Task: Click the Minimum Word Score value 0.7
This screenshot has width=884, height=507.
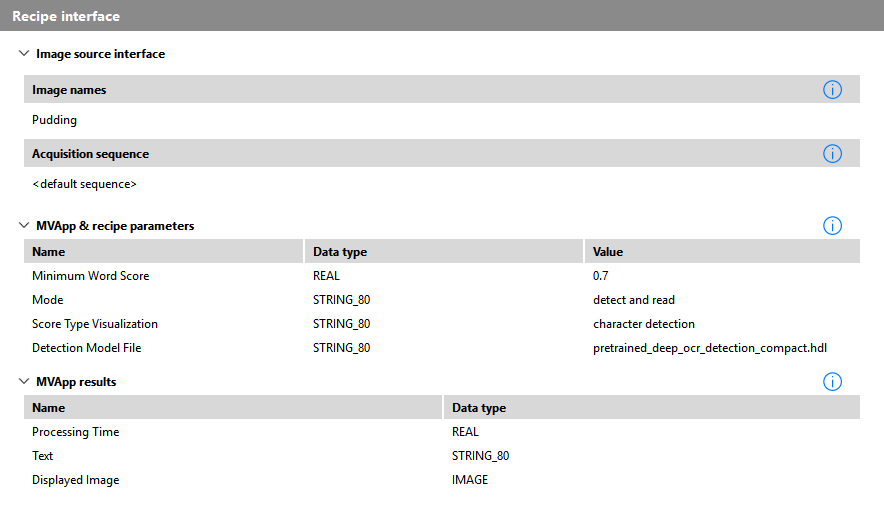Action: point(601,276)
